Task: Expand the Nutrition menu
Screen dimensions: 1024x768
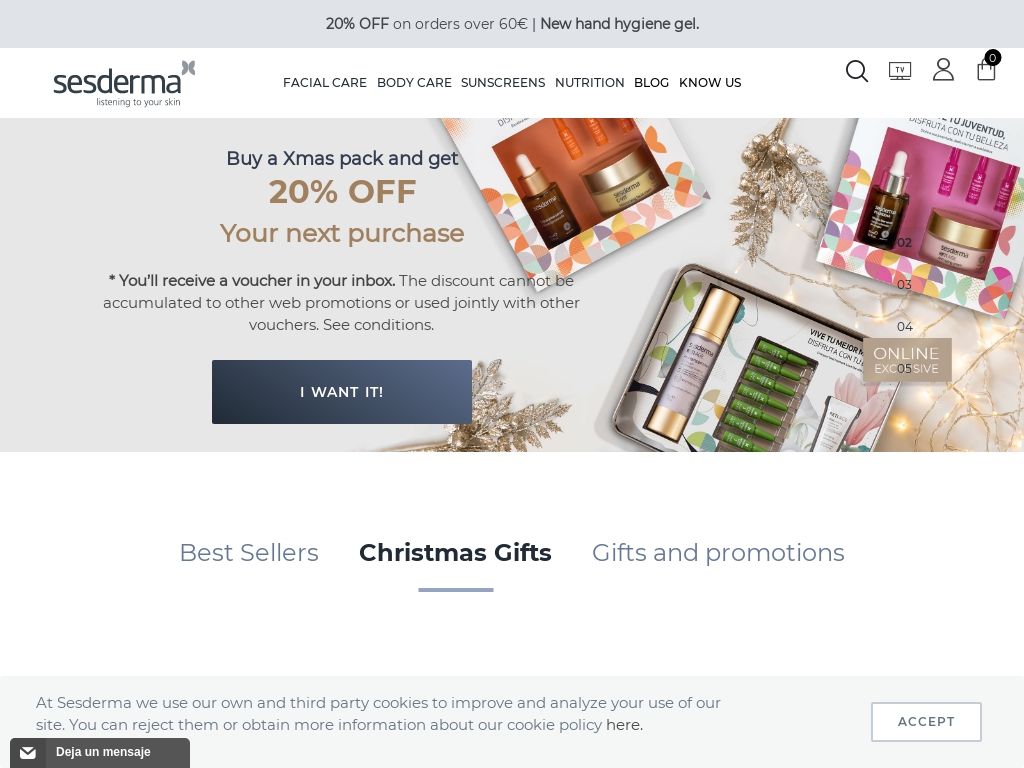Action: [x=590, y=83]
